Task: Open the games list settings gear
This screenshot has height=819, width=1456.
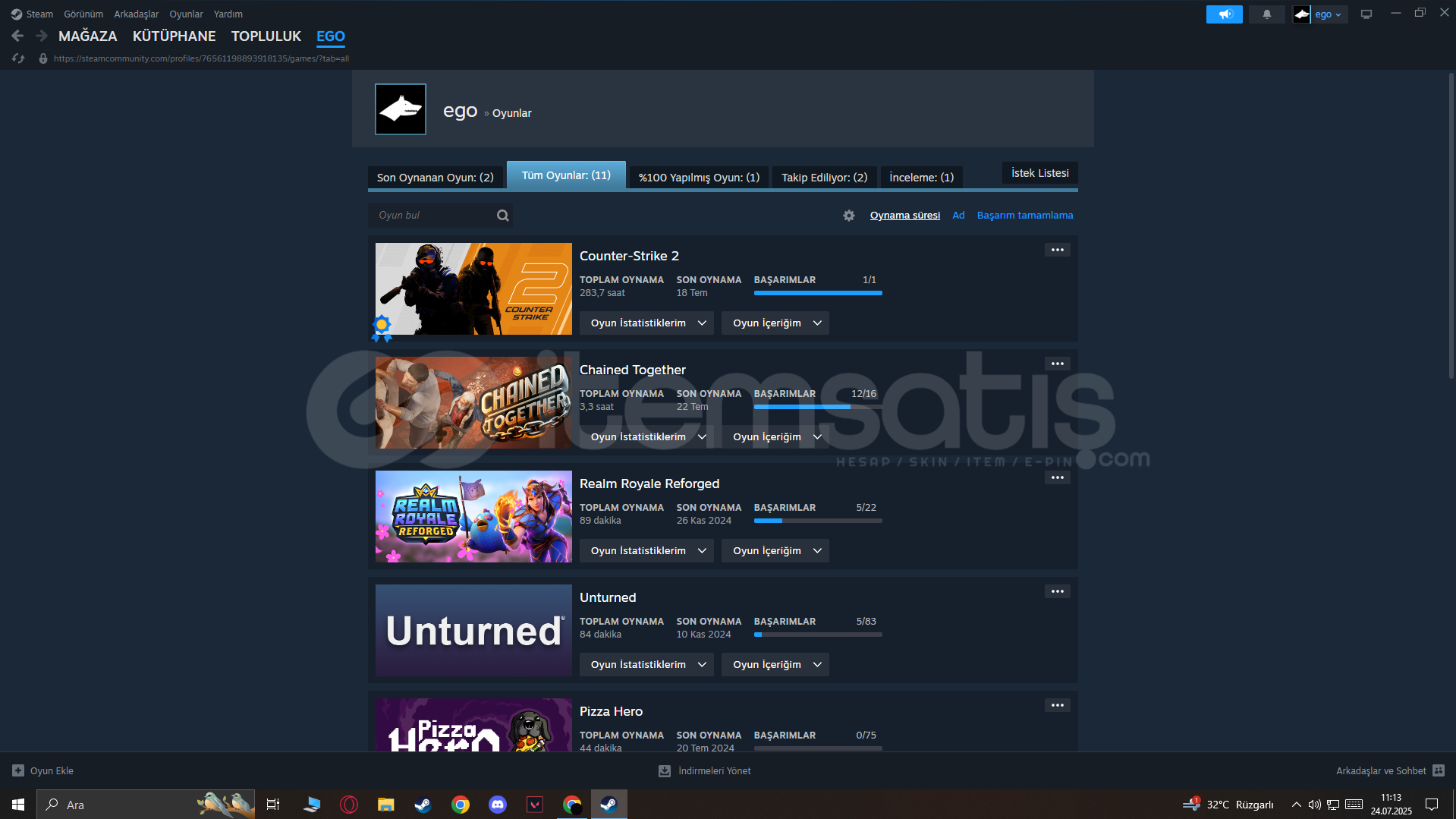Action: pyautogui.click(x=849, y=216)
